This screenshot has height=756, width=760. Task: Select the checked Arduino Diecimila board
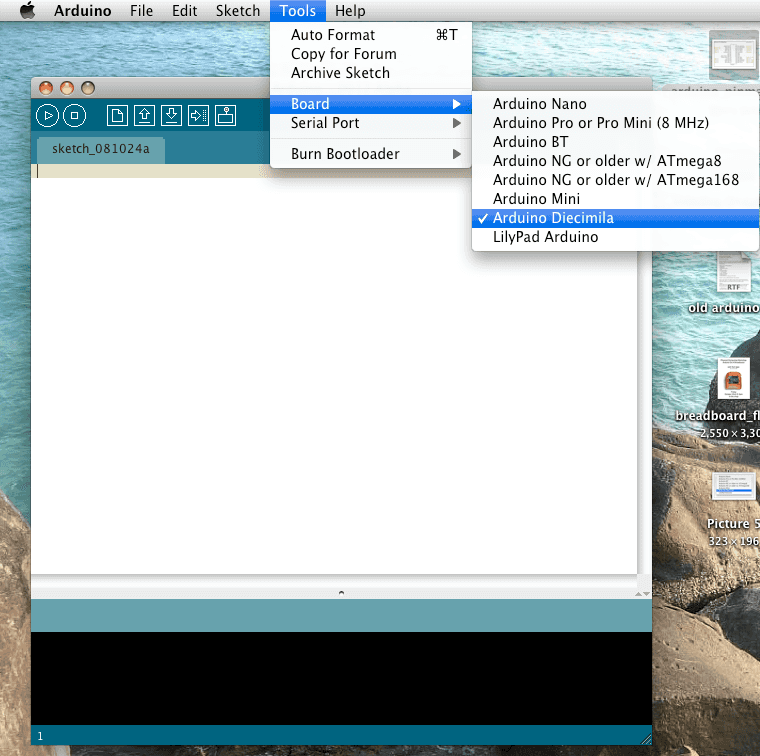pyautogui.click(x=553, y=218)
